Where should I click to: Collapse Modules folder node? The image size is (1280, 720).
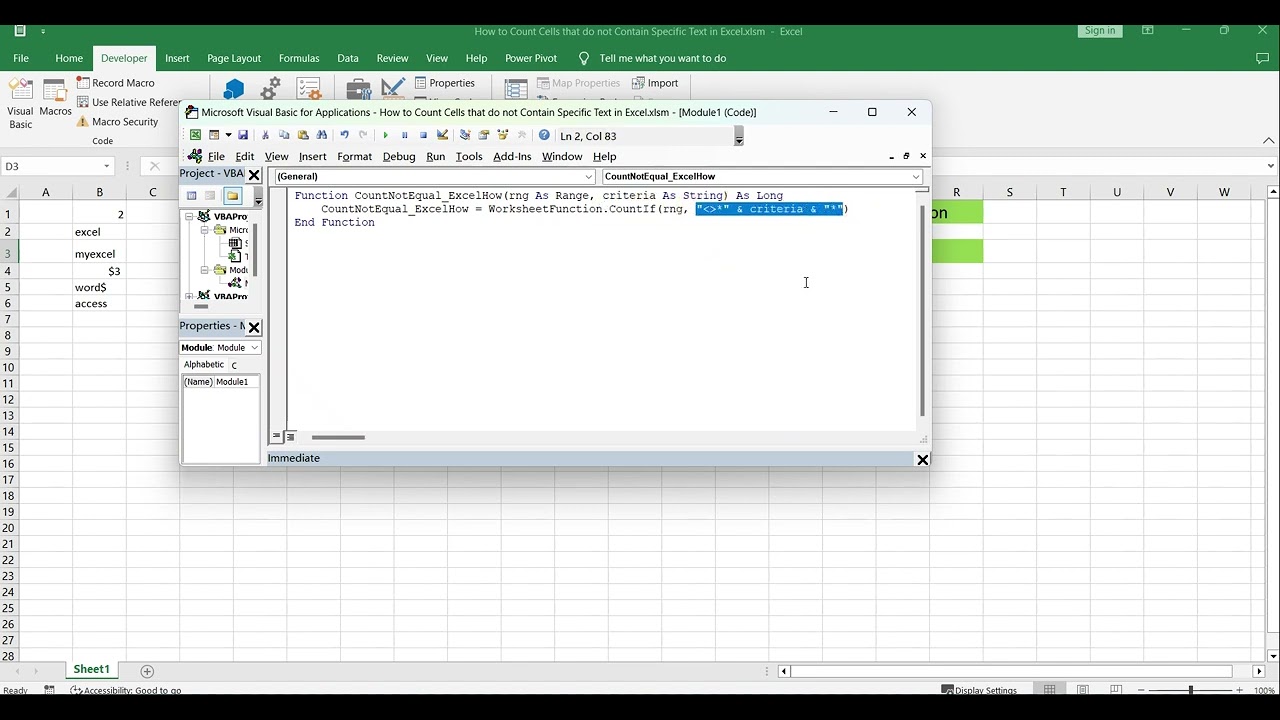pos(205,270)
